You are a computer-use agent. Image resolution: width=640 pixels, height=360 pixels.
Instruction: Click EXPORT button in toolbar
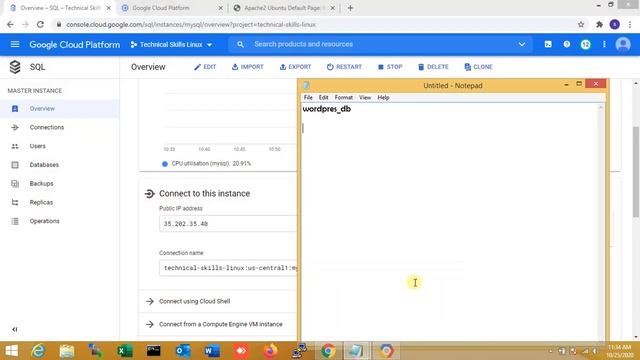pos(295,67)
